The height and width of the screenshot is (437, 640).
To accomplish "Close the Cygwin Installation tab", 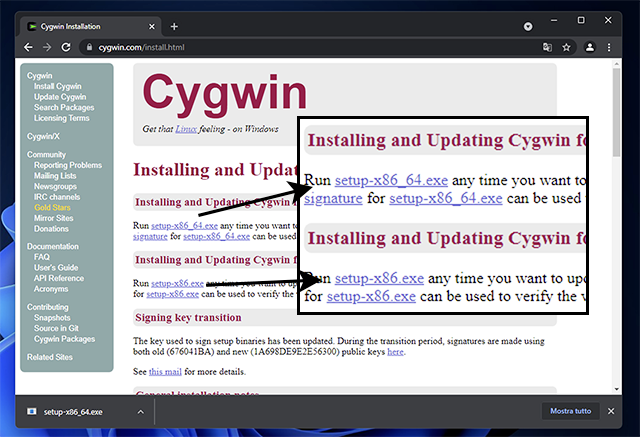I will click(x=150, y=26).
